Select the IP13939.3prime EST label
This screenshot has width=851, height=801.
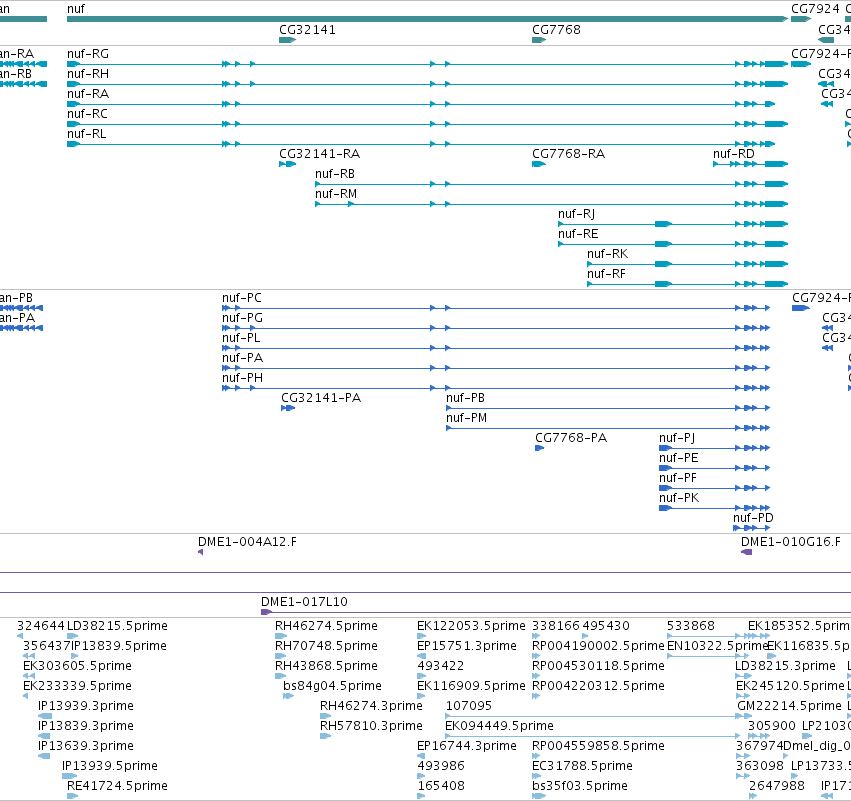click(x=86, y=706)
